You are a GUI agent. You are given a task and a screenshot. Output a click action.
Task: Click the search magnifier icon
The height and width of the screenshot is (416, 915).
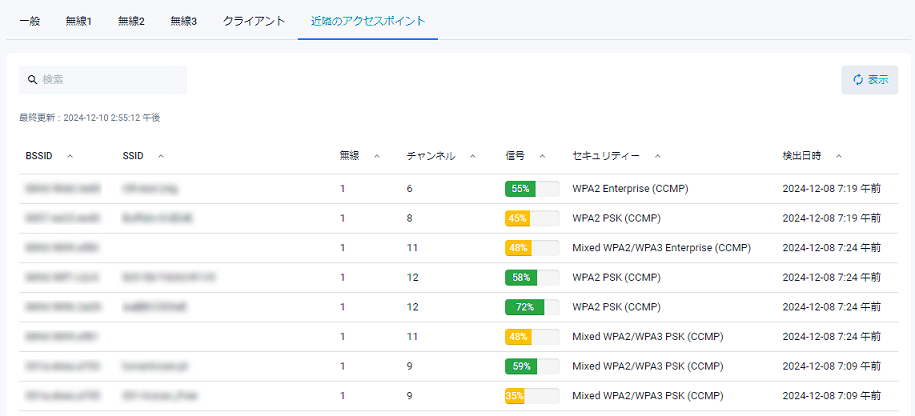[33, 80]
